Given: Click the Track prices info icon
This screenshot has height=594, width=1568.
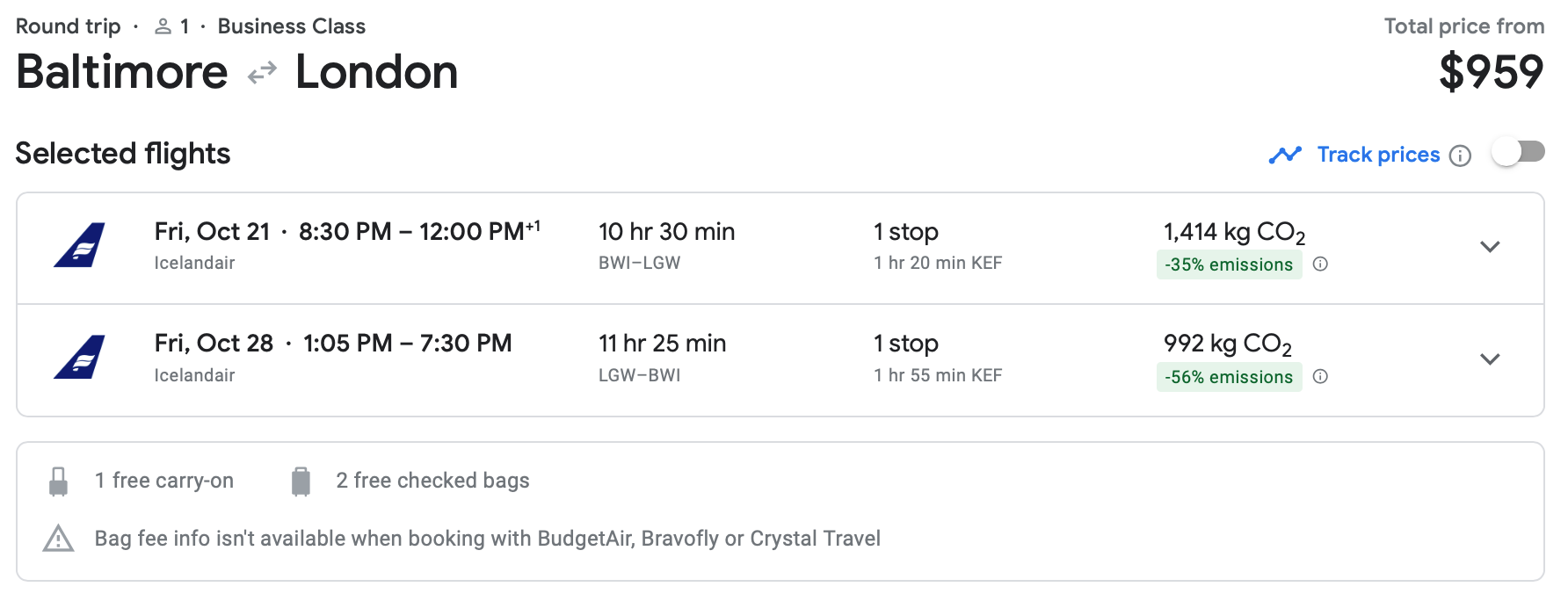Looking at the screenshot, I should (1460, 156).
